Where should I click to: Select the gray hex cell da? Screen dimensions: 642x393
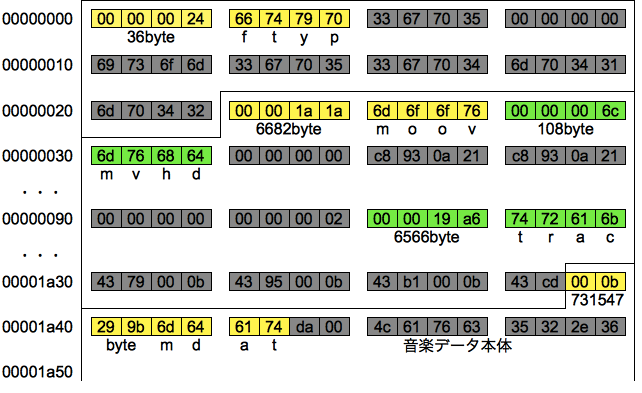(304, 327)
